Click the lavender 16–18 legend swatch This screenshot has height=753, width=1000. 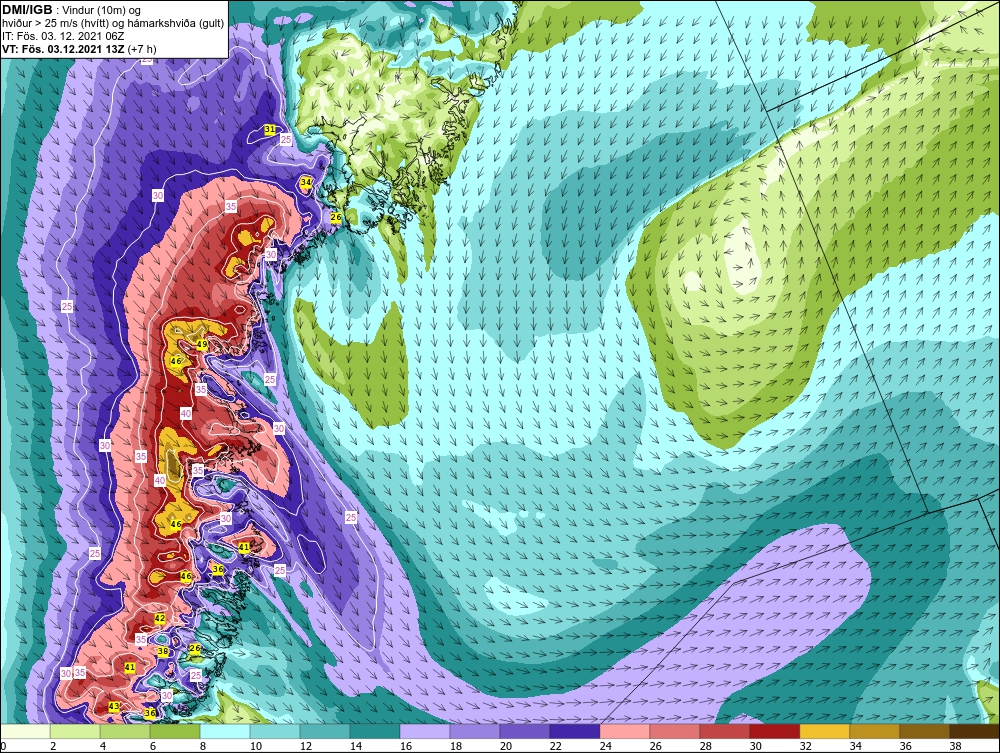tap(425, 731)
